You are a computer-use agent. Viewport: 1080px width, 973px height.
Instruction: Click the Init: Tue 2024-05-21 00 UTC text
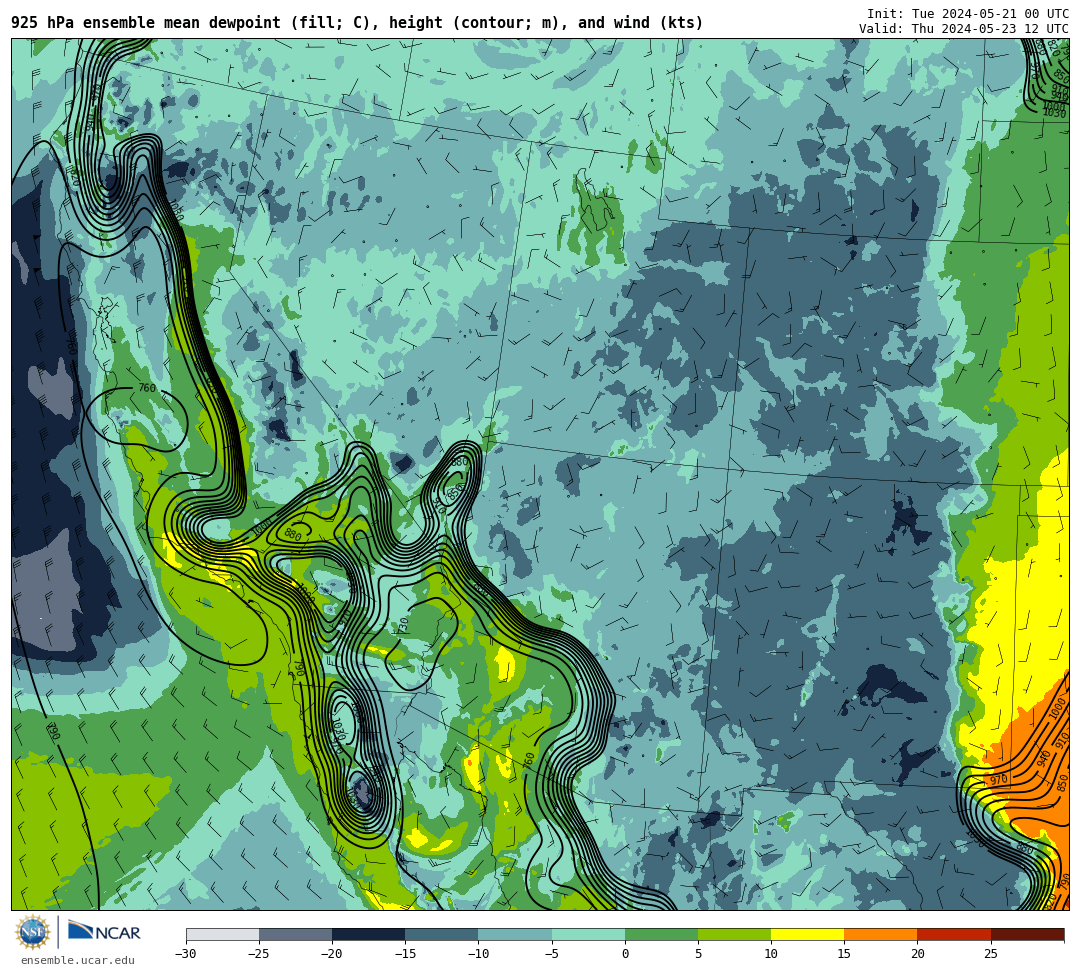(x=968, y=14)
